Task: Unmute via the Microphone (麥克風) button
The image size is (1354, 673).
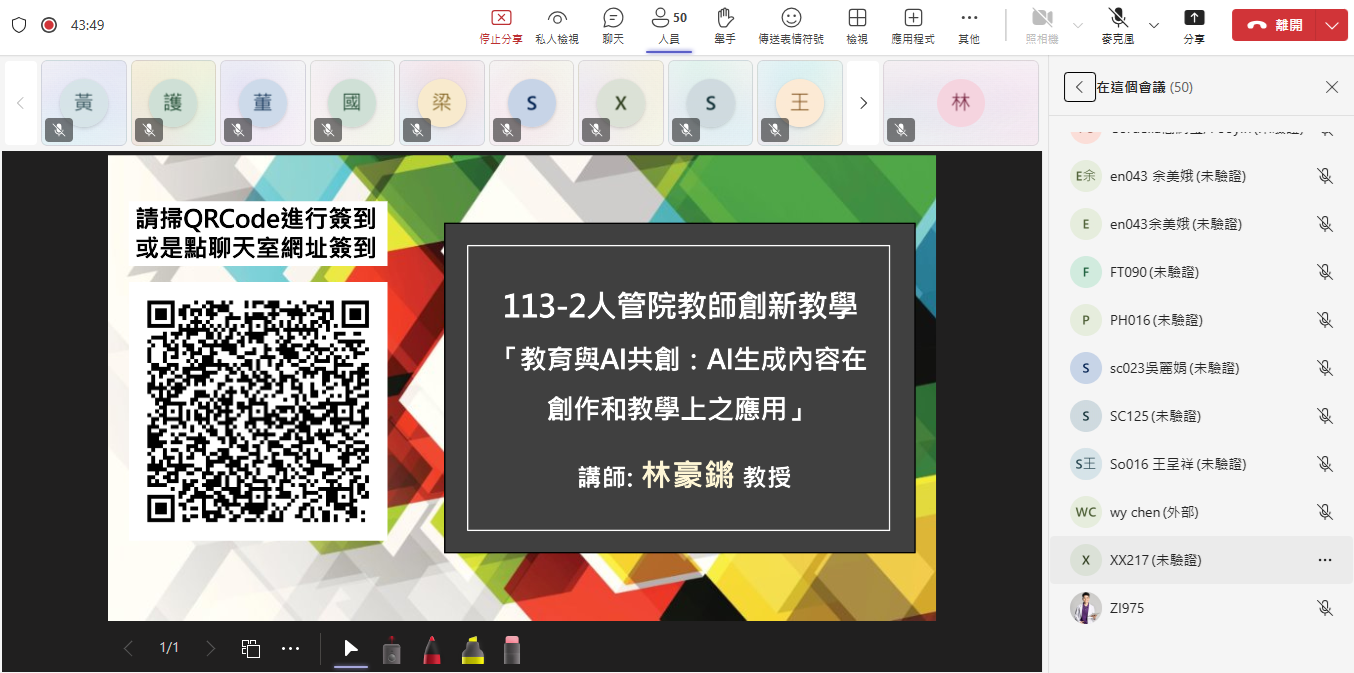Action: click(x=1118, y=27)
